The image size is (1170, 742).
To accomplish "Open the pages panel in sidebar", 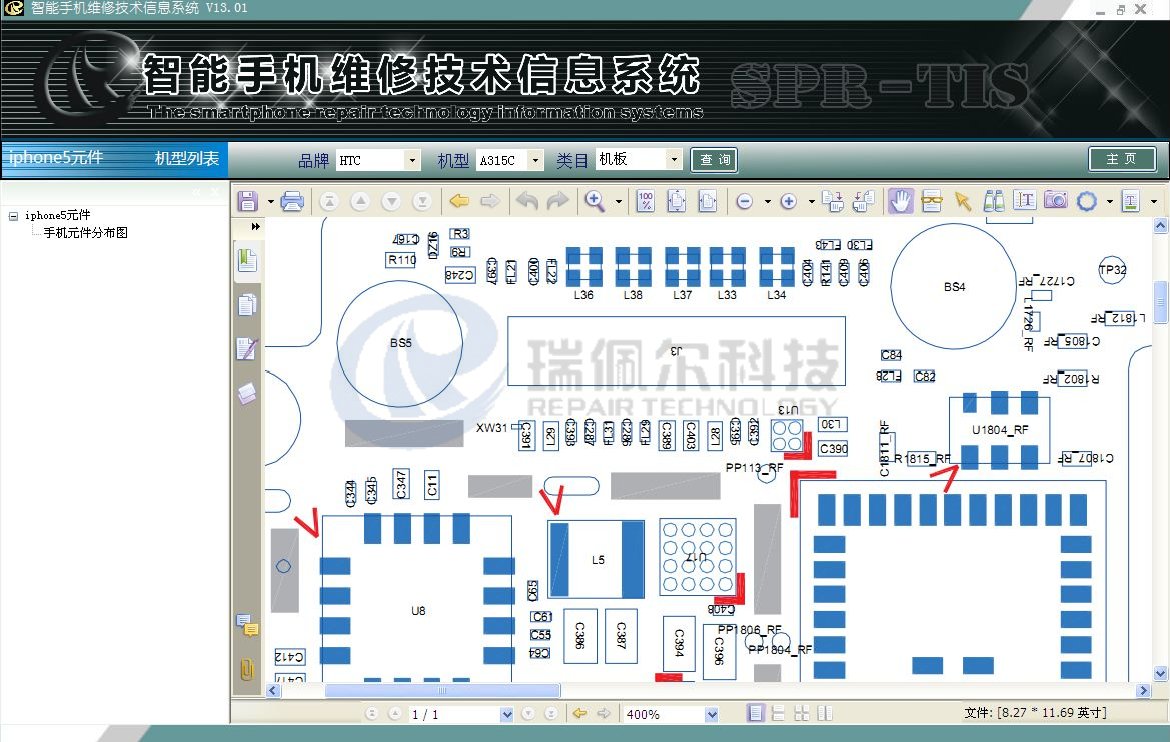I will 247,305.
